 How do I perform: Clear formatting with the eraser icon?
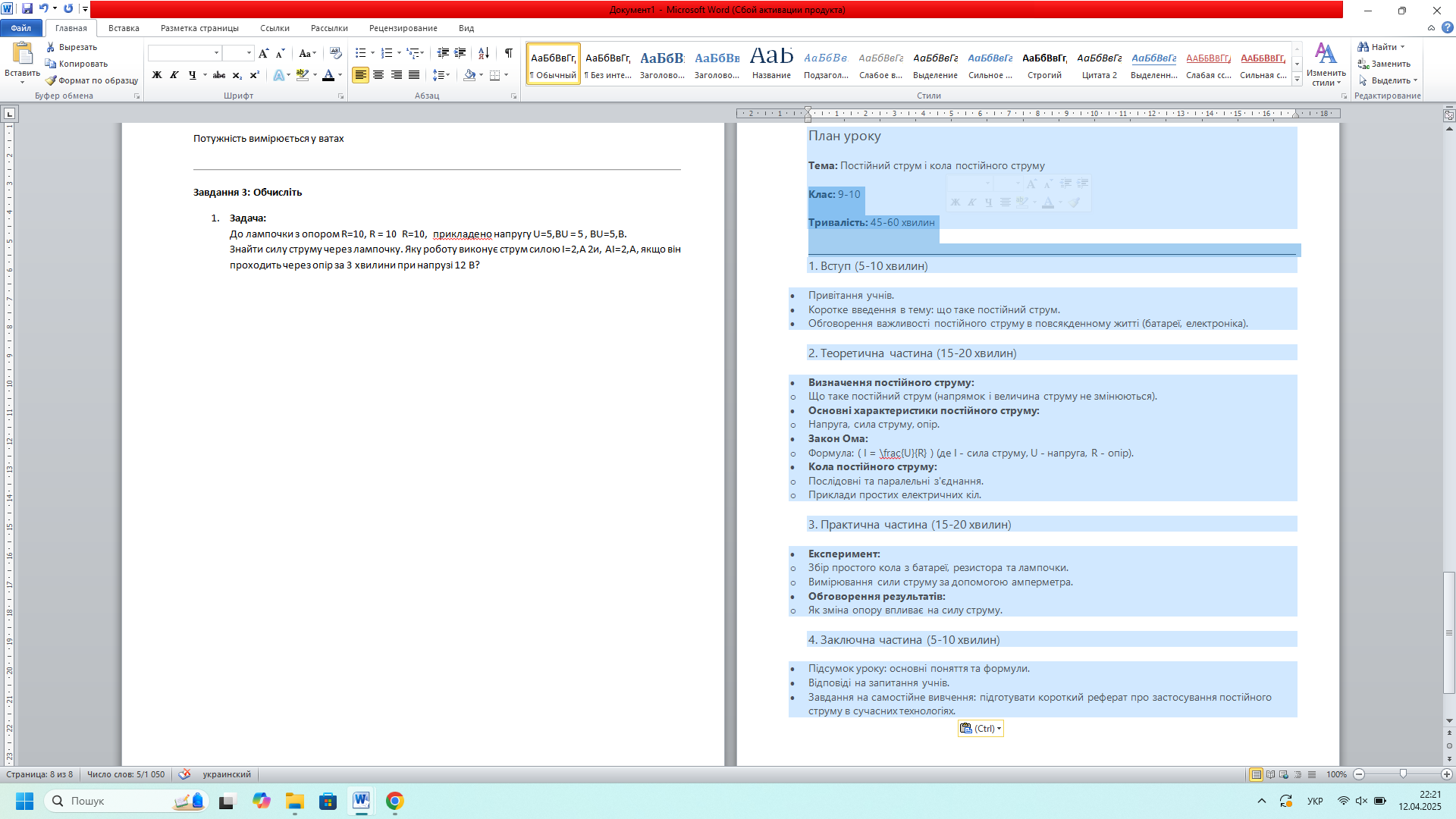336,53
